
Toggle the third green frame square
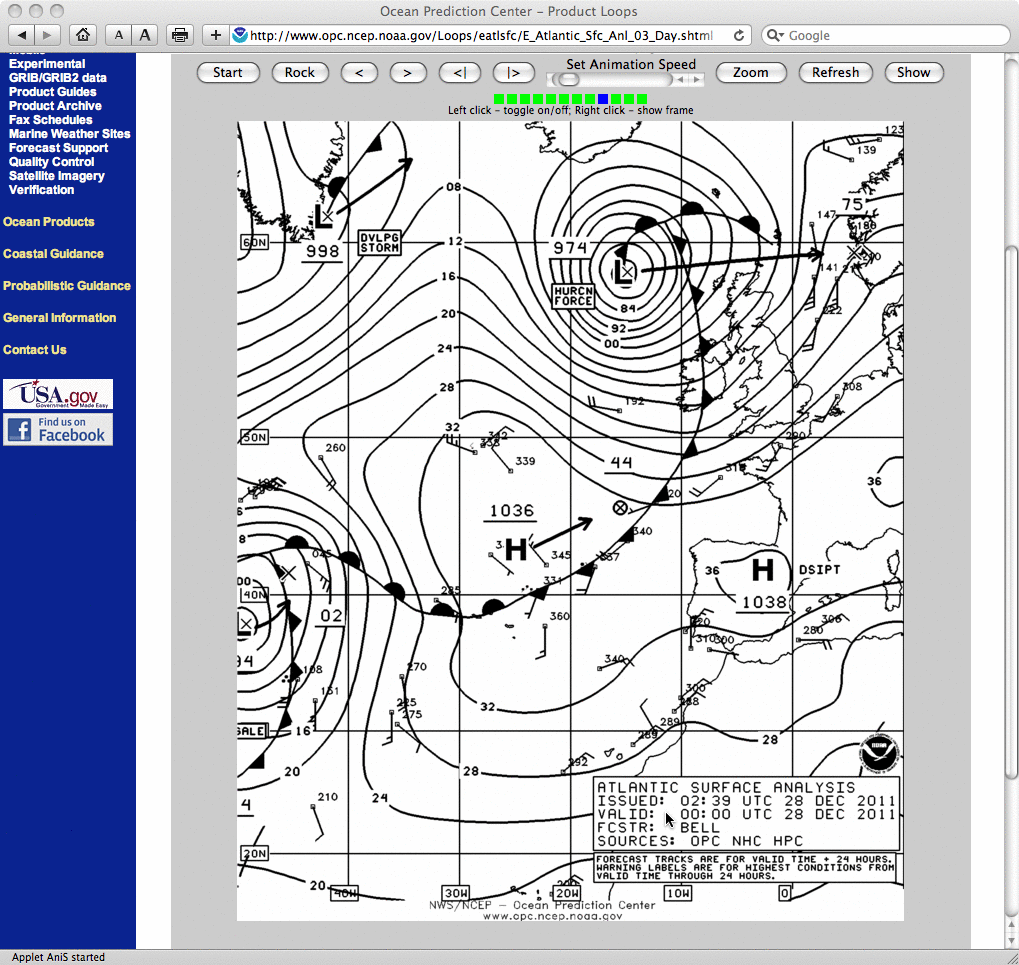click(x=525, y=99)
